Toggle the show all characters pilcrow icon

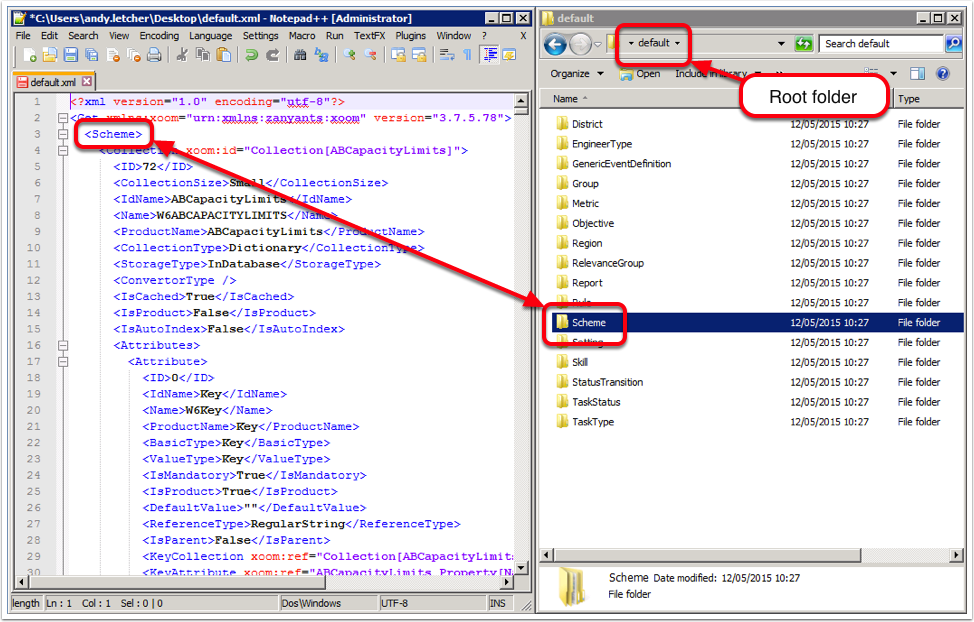467,56
